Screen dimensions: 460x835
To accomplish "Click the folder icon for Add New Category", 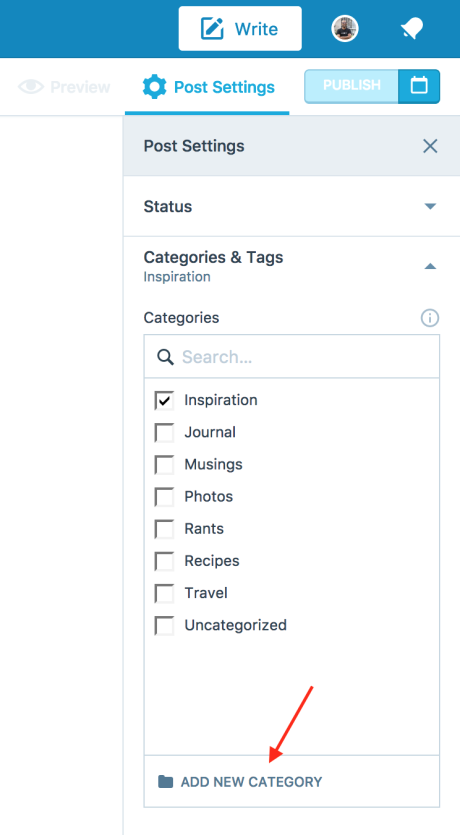I will [166, 781].
